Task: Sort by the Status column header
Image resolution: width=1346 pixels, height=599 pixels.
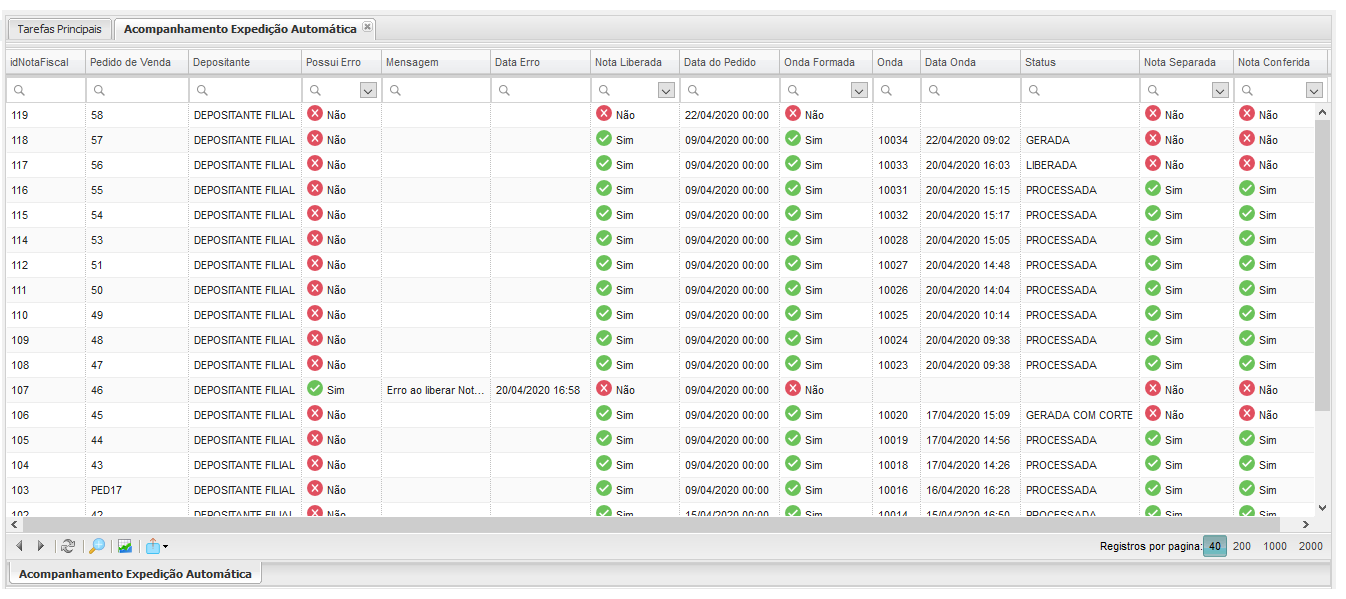Action: point(1080,62)
